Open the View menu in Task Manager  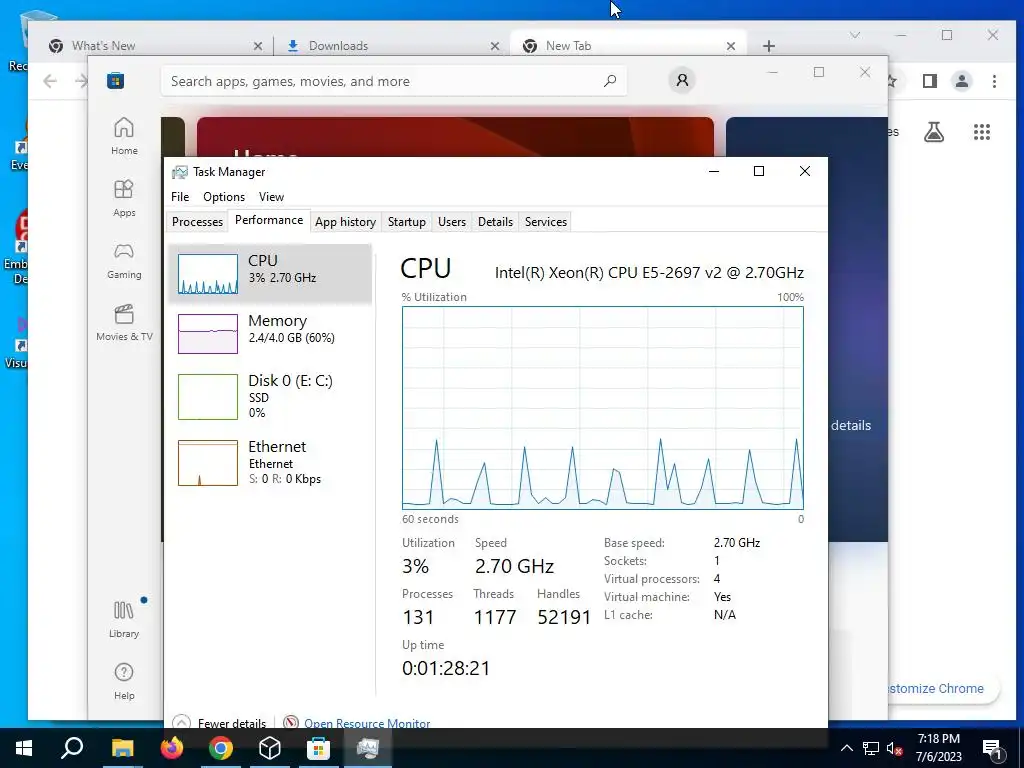click(271, 197)
